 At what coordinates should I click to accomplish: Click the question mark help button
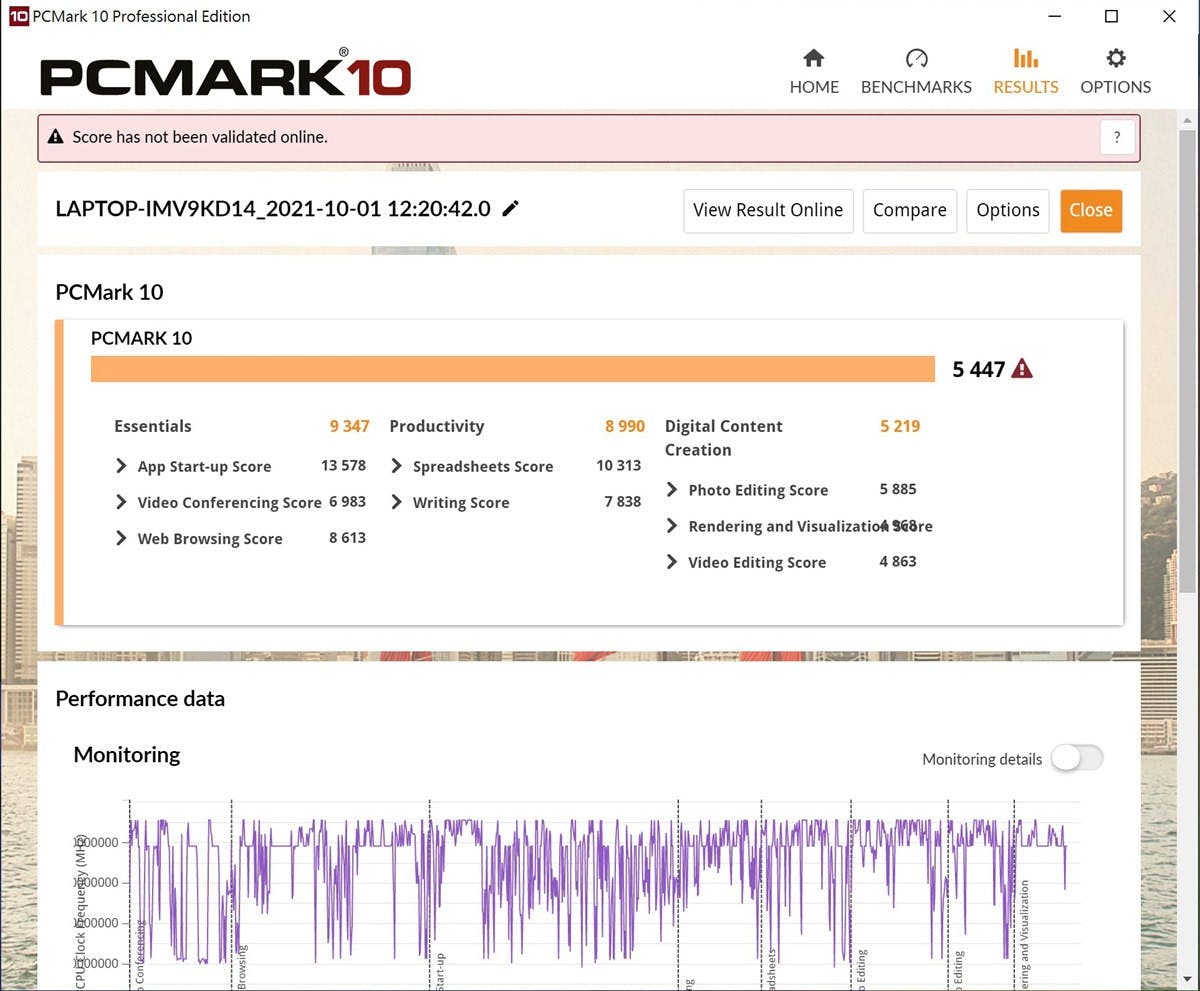click(1118, 137)
